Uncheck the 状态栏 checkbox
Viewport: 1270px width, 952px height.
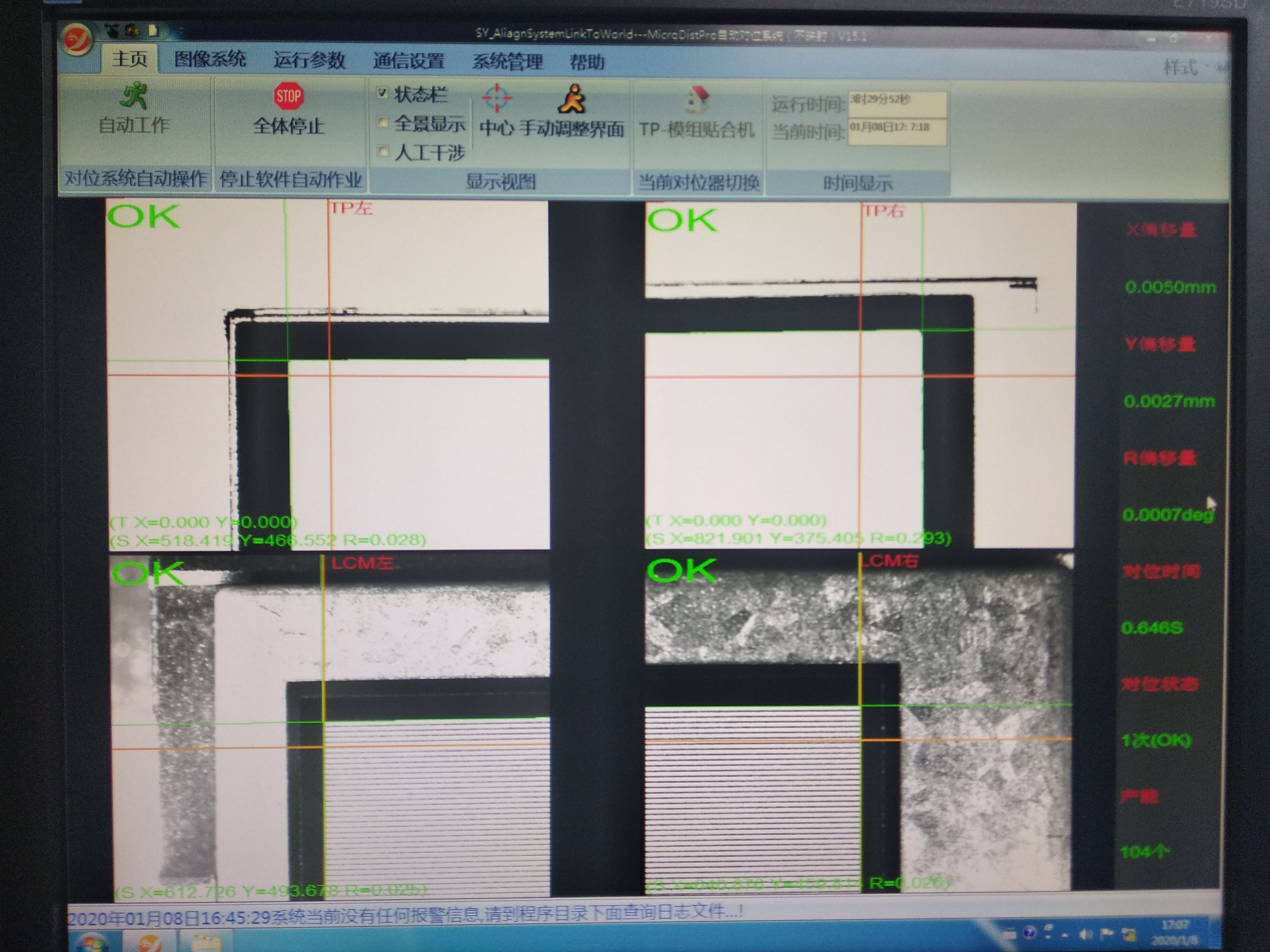point(382,92)
